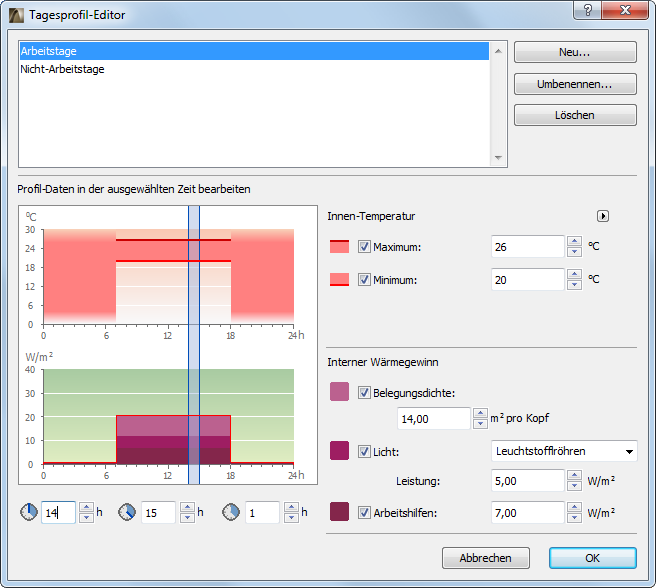The width and height of the screenshot is (656, 588).
Task: Click the blue time marker in temperature chart
Action: (x=194, y=276)
